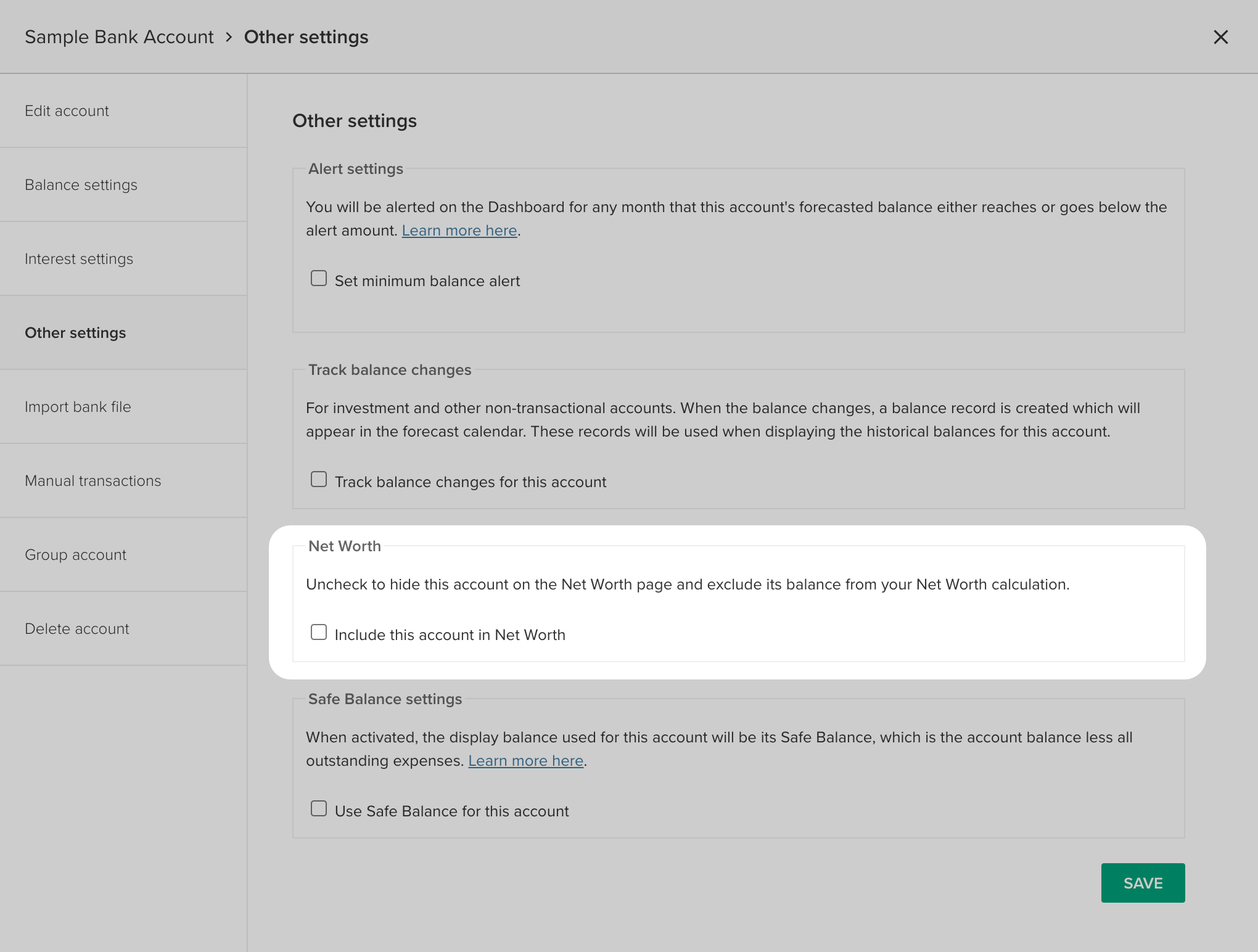Click Sample Bank Account breadcrumb
This screenshot has width=1258, height=952.
tap(119, 37)
